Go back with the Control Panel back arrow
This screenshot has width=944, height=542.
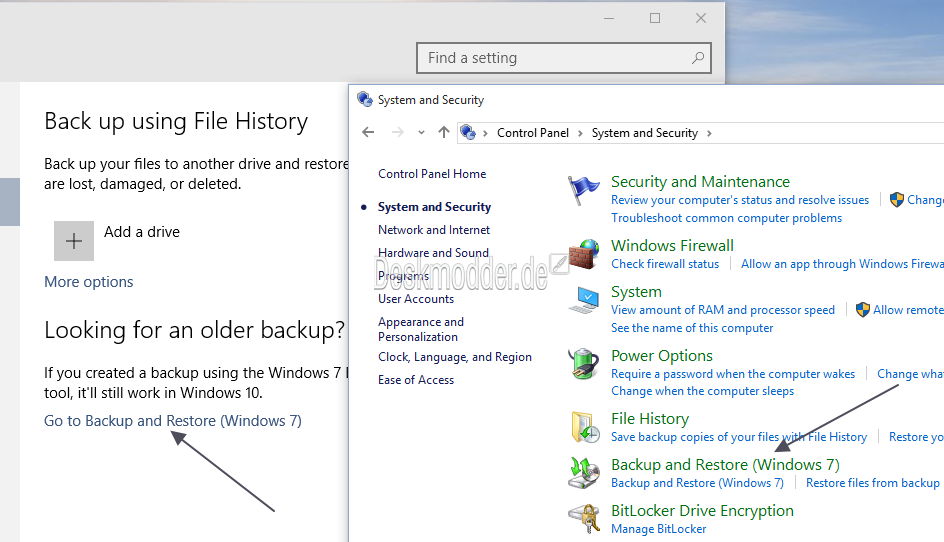pos(368,132)
